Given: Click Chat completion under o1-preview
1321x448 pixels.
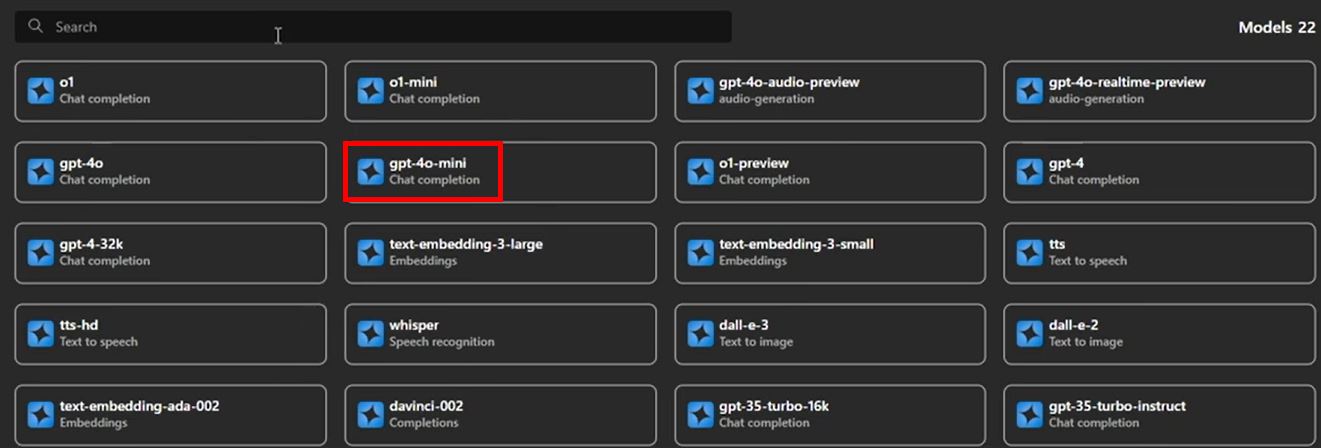Looking at the screenshot, I should 764,180.
